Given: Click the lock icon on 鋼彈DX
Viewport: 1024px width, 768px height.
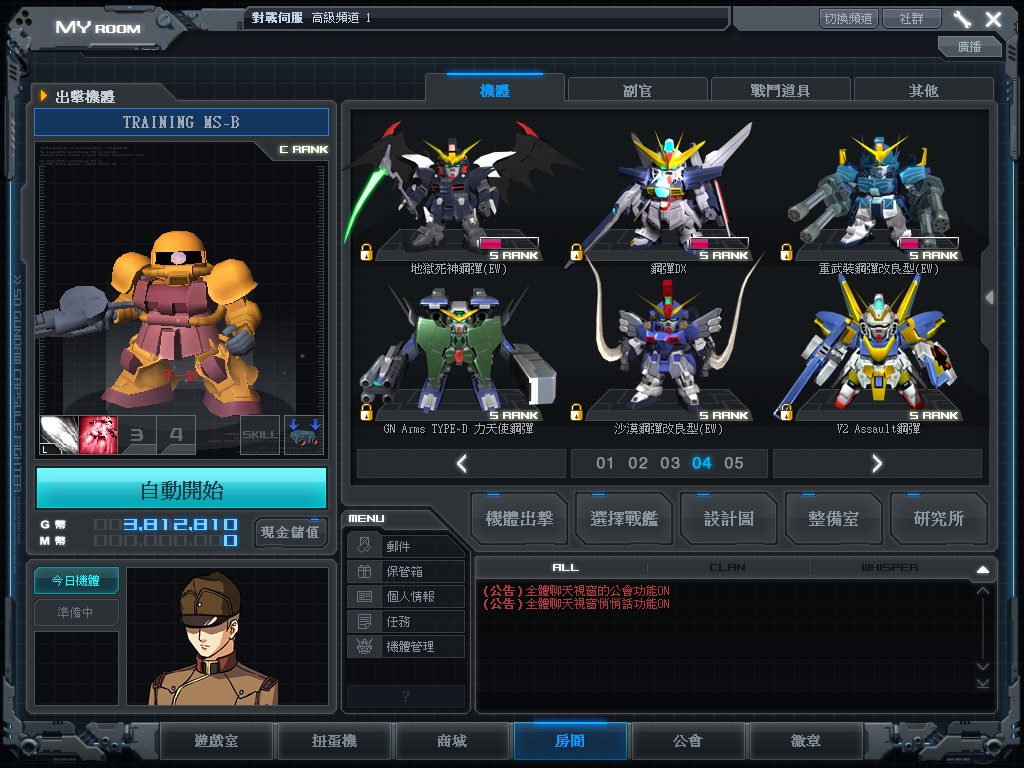Looking at the screenshot, I should click(x=576, y=252).
